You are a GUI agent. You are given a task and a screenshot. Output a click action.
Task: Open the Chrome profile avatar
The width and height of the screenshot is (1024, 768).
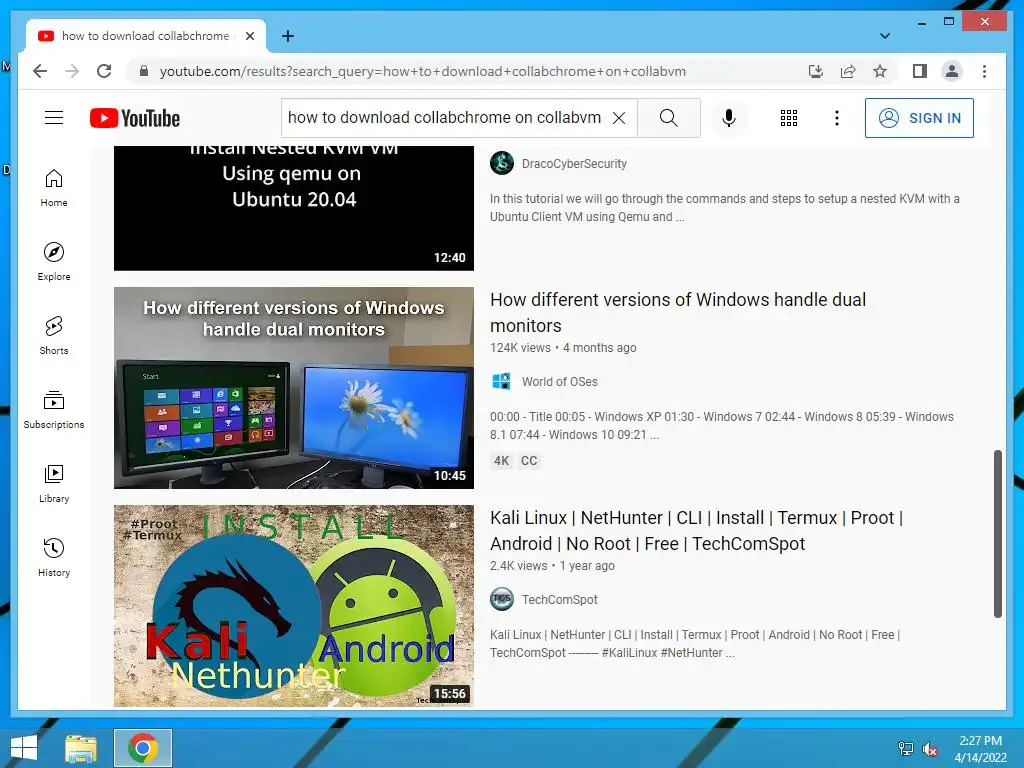(x=952, y=71)
